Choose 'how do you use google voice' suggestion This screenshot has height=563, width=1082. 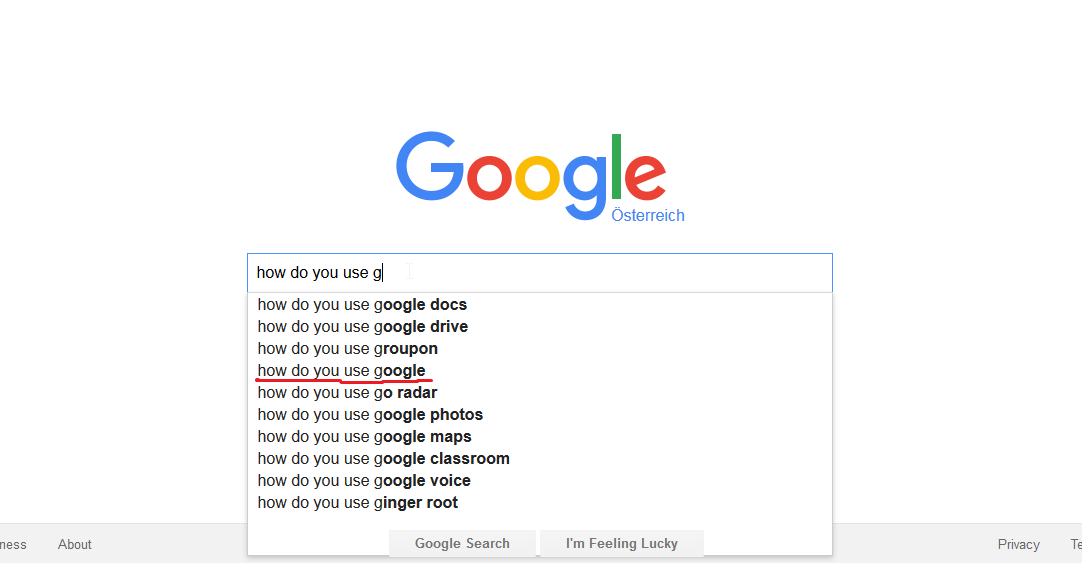click(x=540, y=481)
